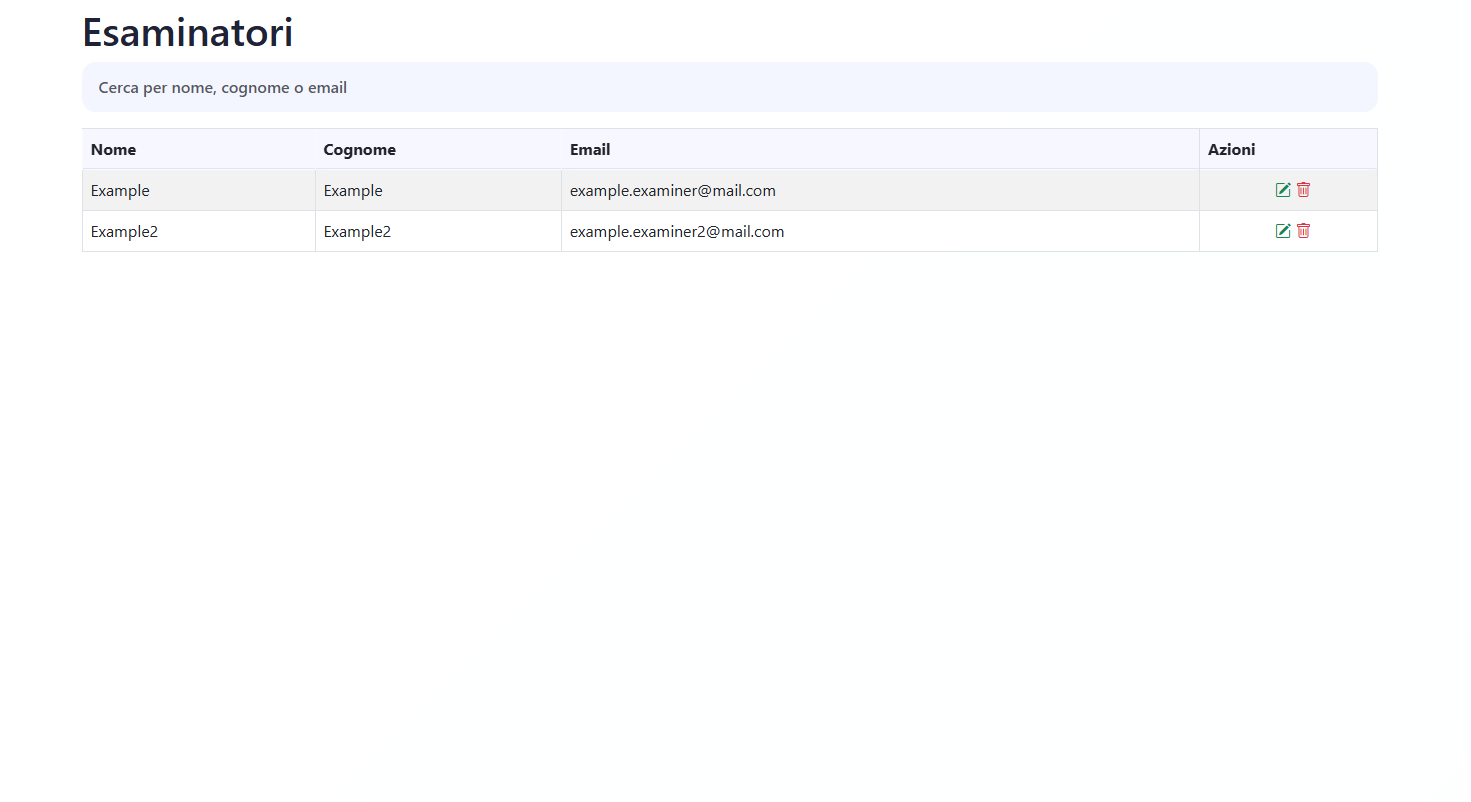1471x802 pixels.
Task: Click the Nome cell reading Example2
Action: [x=124, y=232]
